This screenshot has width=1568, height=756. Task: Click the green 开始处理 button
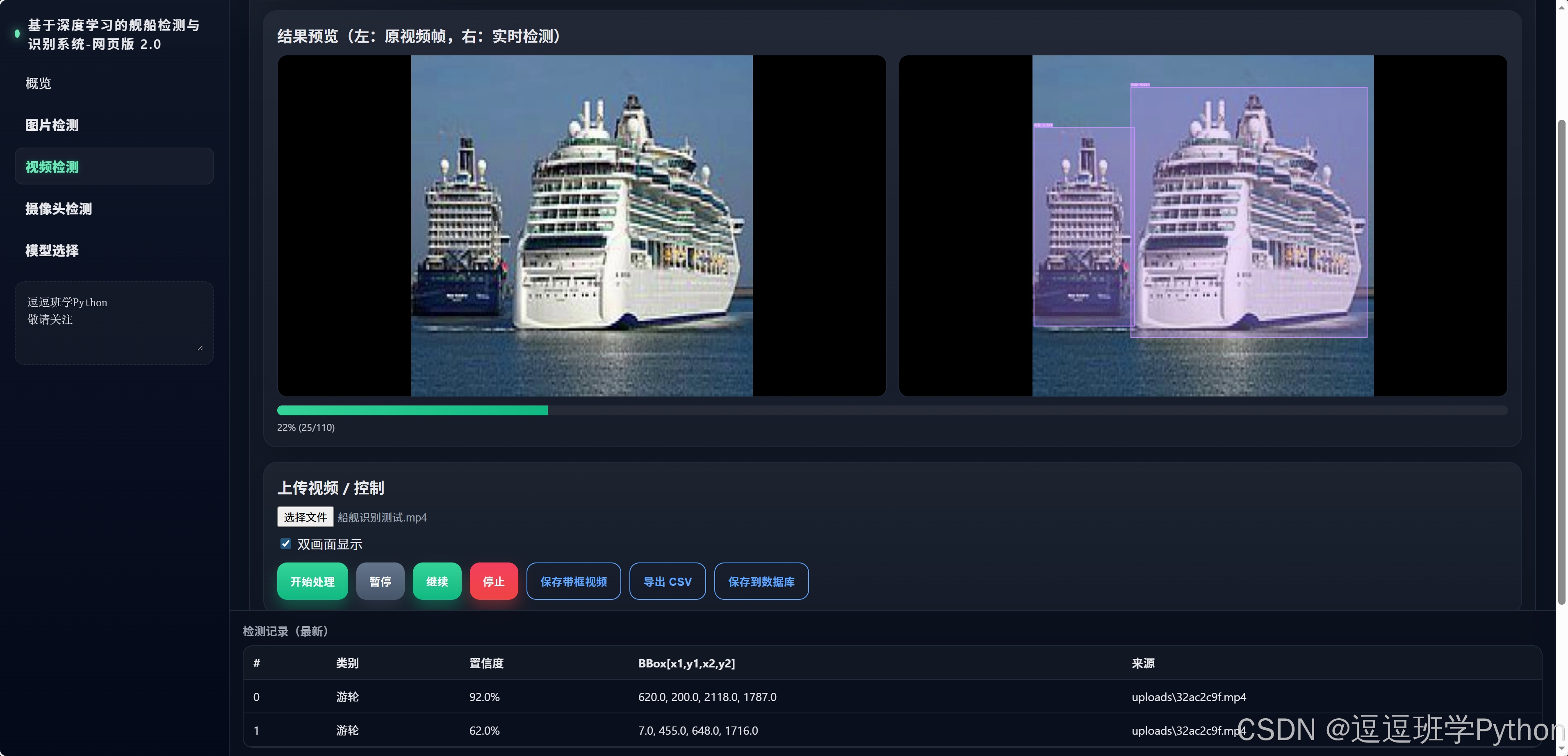click(312, 581)
